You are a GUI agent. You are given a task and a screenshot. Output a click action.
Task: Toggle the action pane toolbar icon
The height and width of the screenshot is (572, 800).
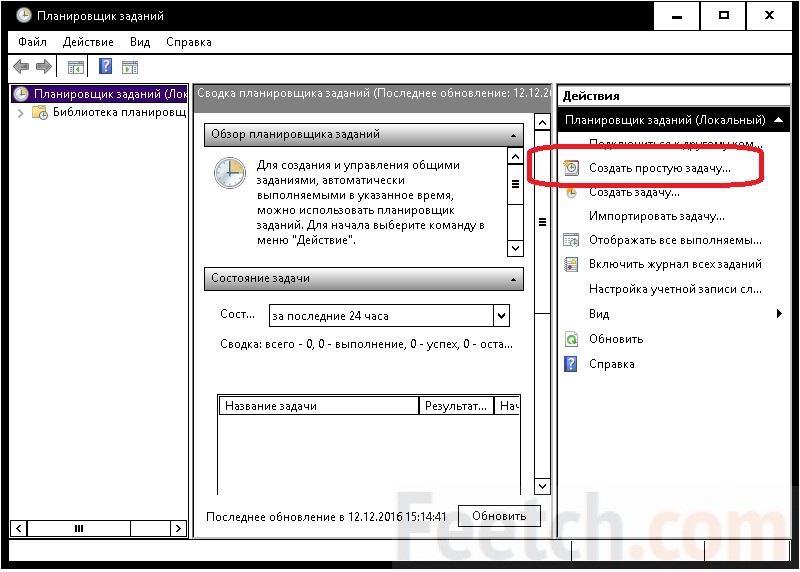click(129, 67)
